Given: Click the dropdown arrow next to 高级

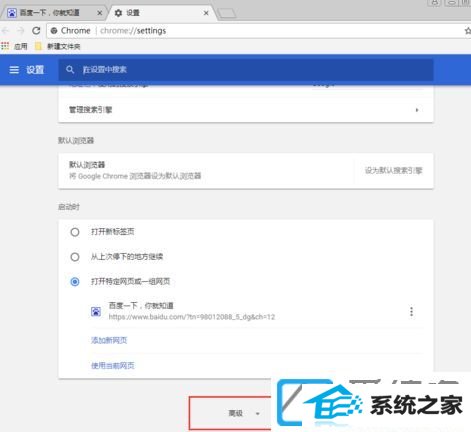Looking at the screenshot, I should (x=257, y=414).
